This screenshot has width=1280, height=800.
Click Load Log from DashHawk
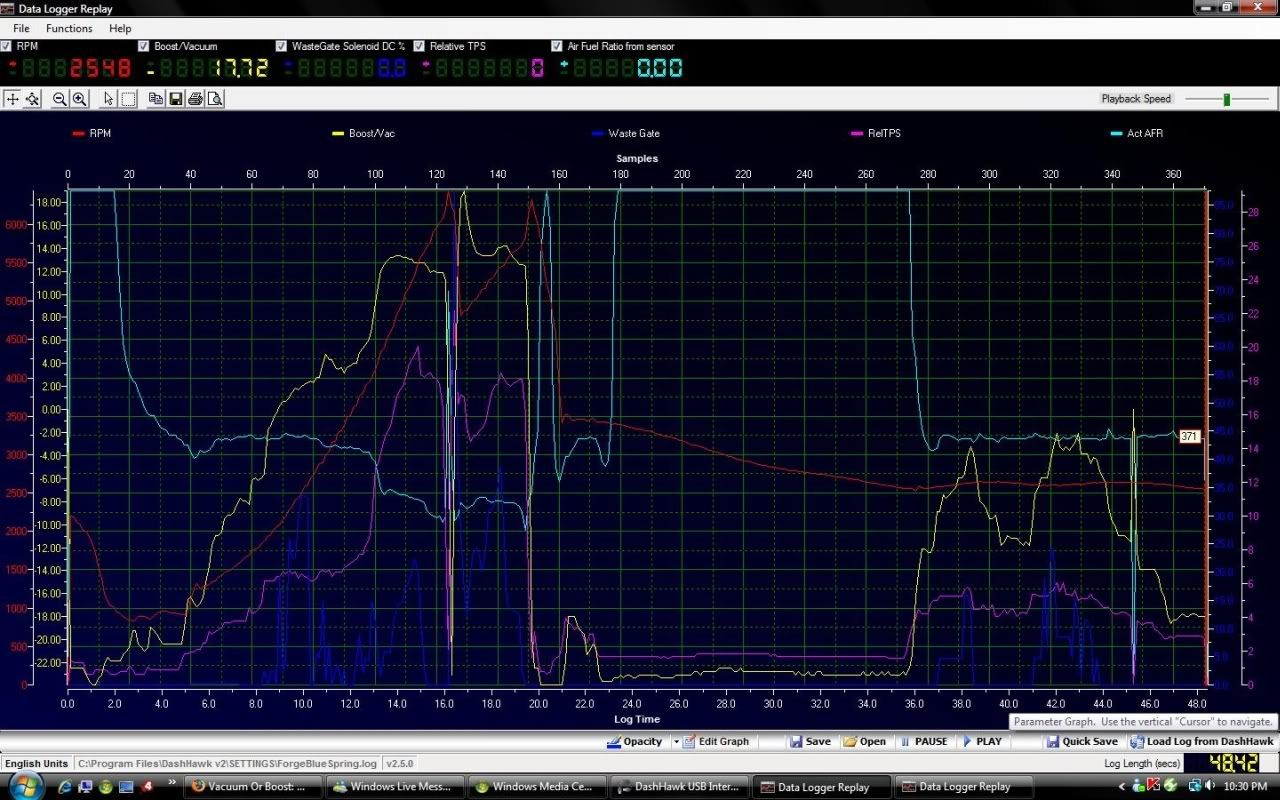pos(1202,742)
